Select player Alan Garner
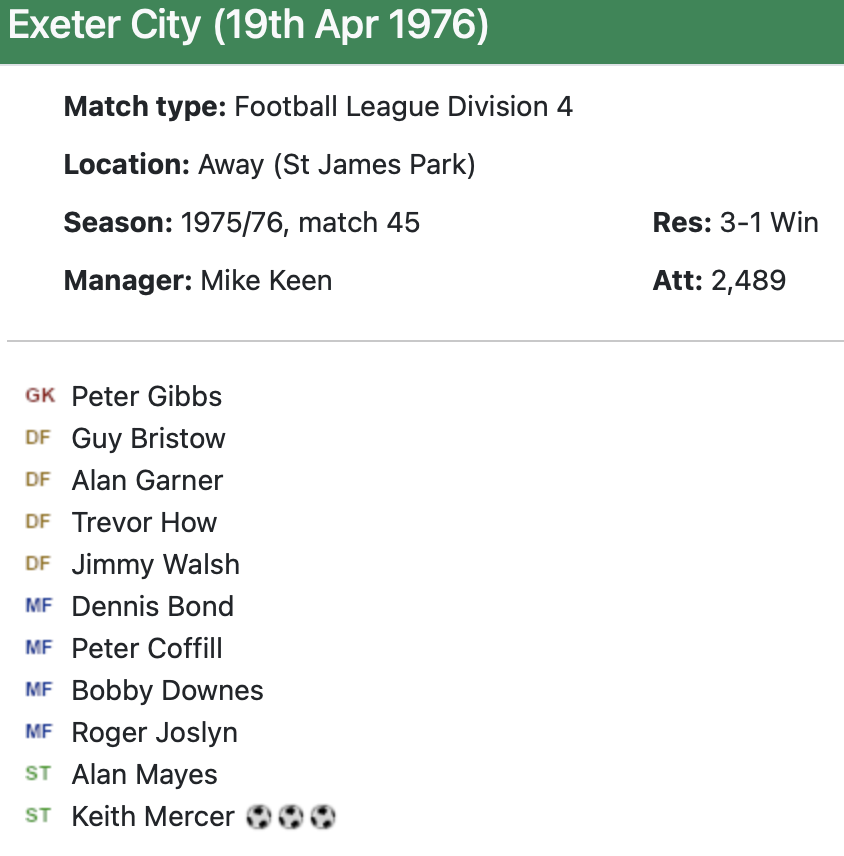 [147, 480]
